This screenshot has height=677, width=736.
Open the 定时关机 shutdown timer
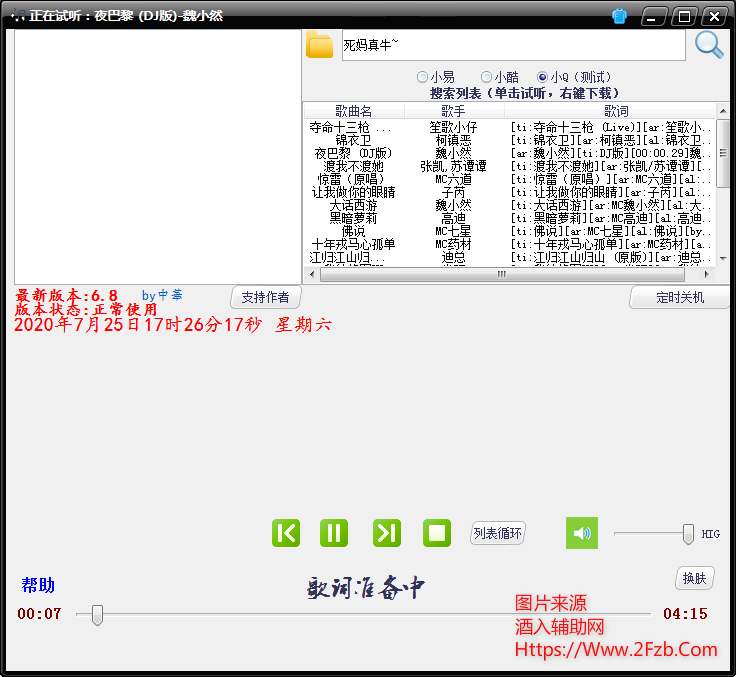pos(680,297)
